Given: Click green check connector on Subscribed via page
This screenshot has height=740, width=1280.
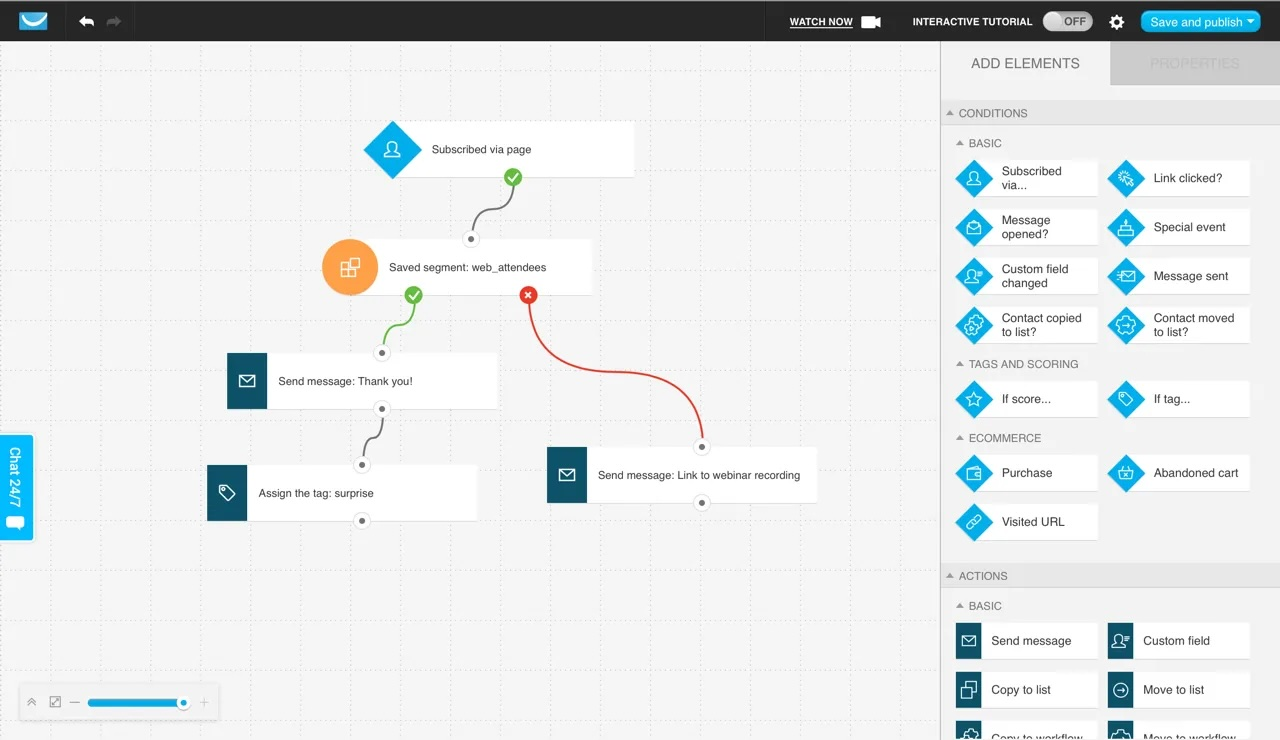Looking at the screenshot, I should [x=513, y=177].
